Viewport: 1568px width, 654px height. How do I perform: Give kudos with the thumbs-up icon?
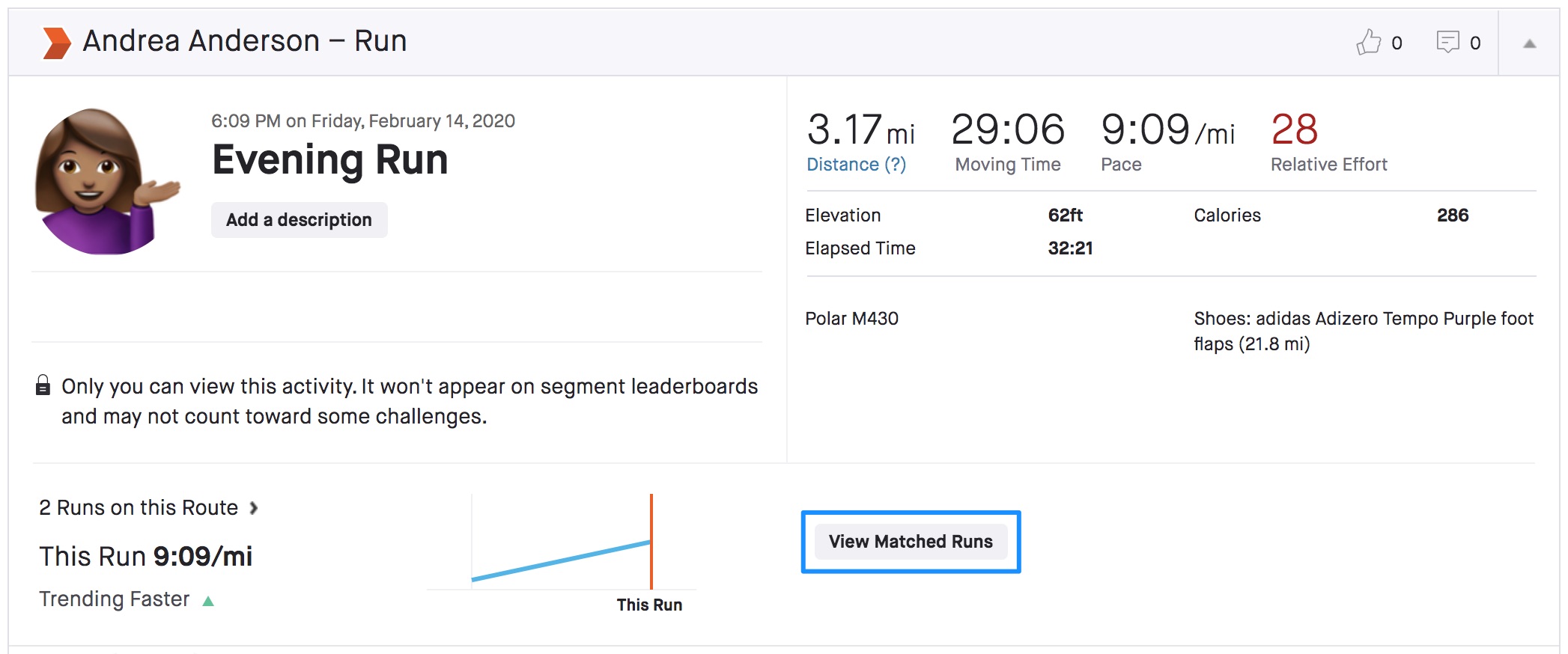pos(1368,43)
